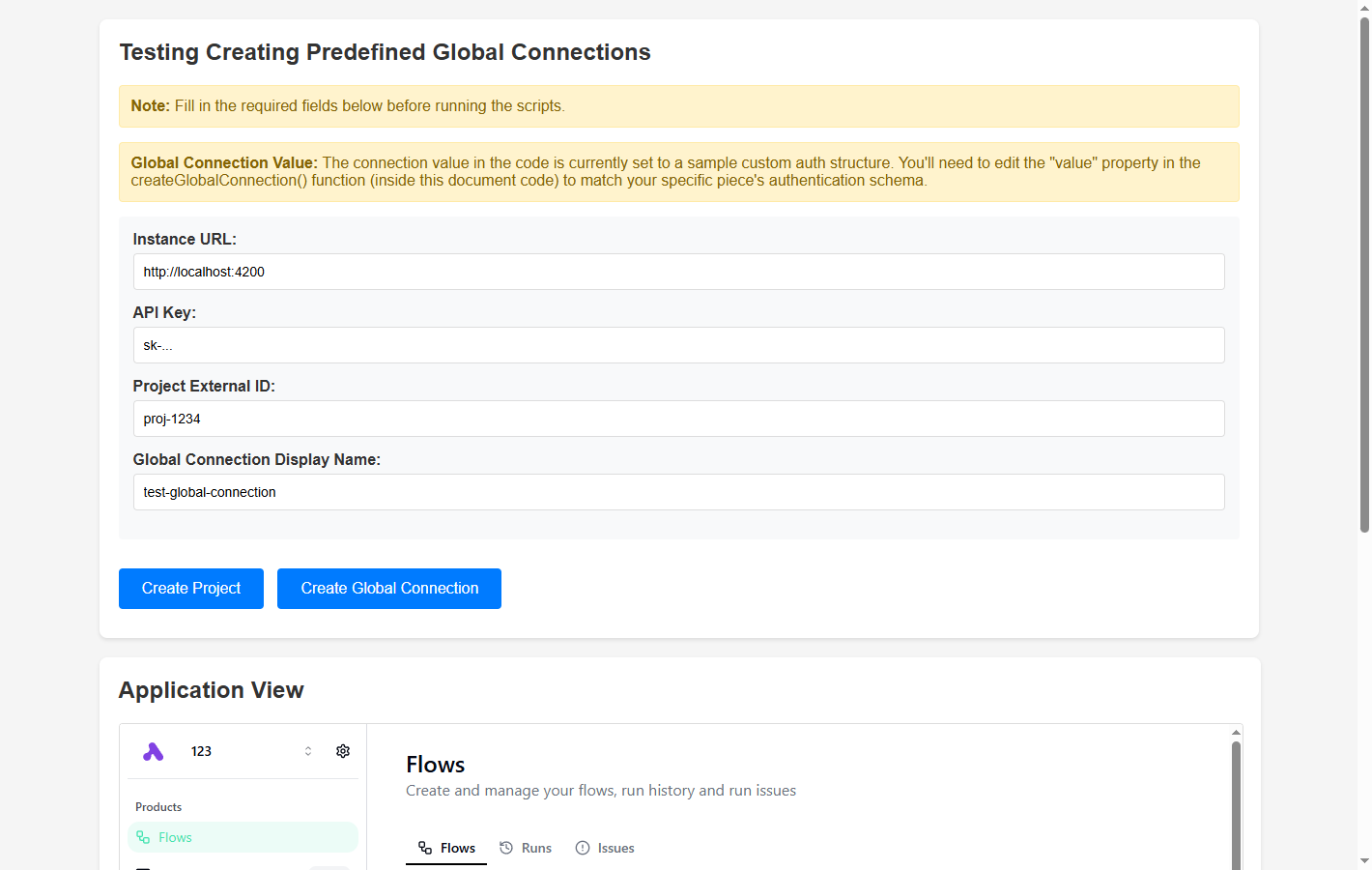Click the Application View inner scrollbar
Screen dimensions: 1372x870
coord(1236,802)
